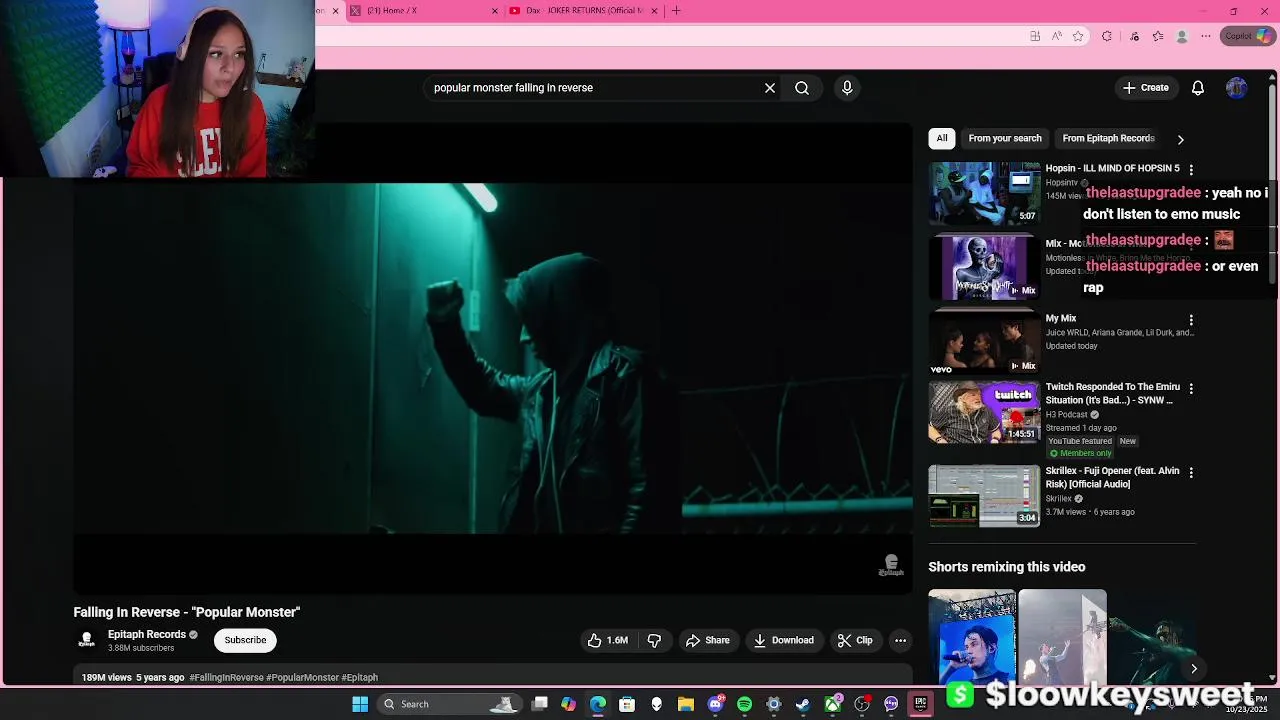Screen dimensions: 1280x720
Task: Open Epitaph Records channel avatar
Action: pyautogui.click(x=86, y=640)
